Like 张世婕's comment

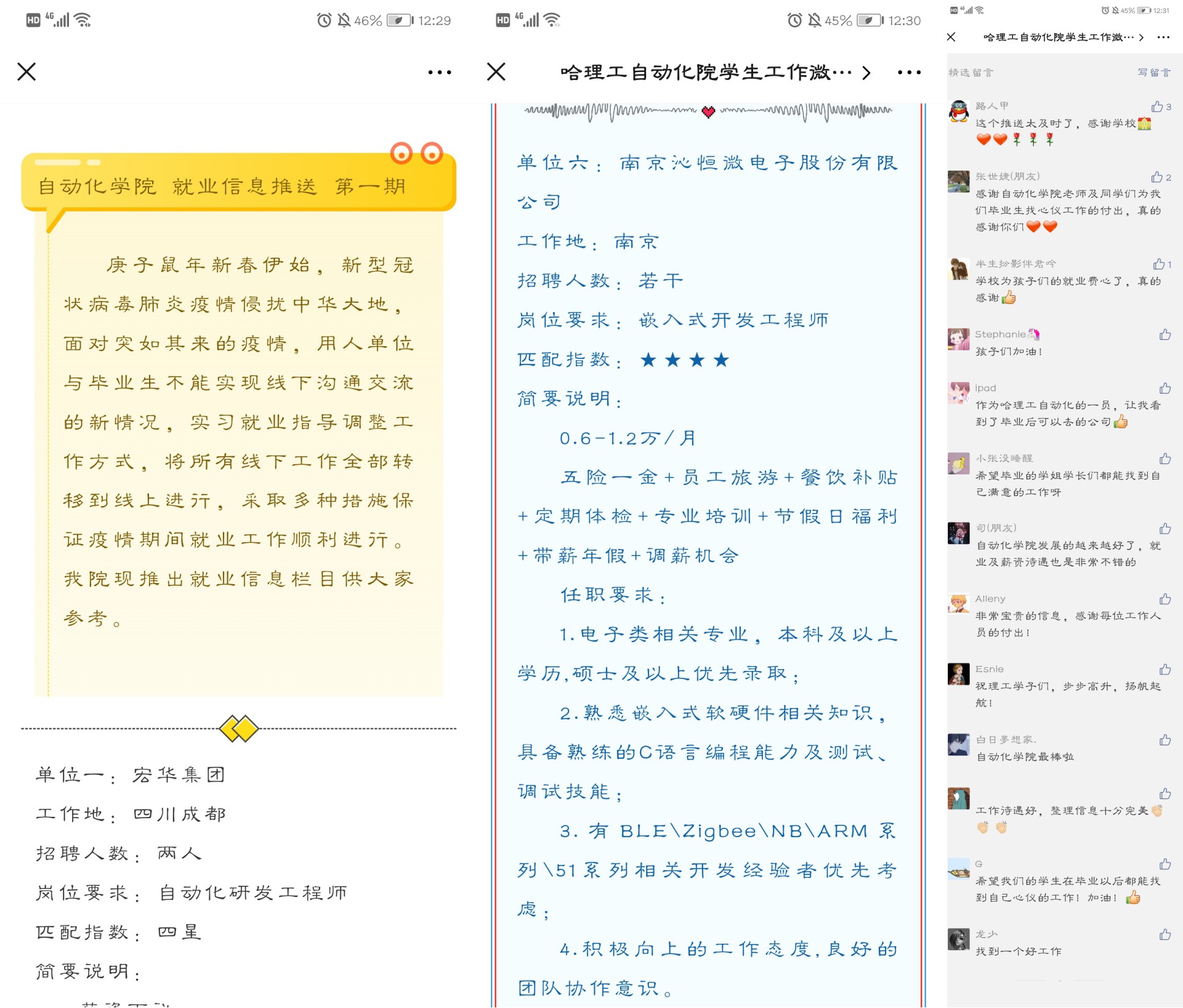(1157, 177)
